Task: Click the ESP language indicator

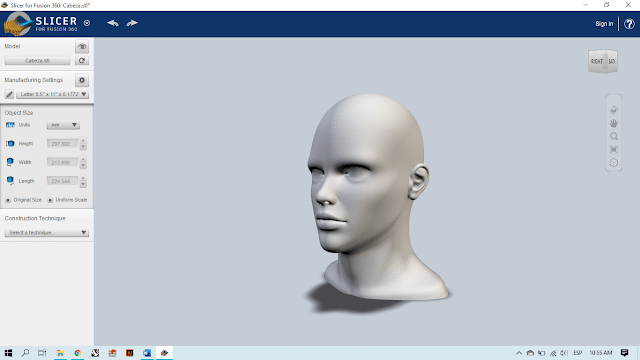Action: (x=578, y=353)
